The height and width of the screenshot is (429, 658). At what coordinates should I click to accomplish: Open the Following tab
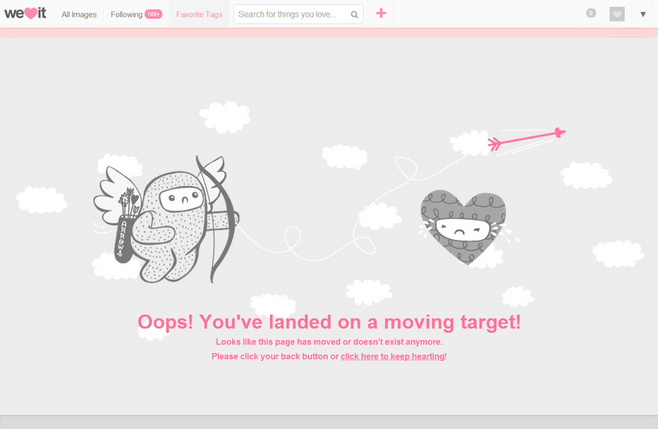[126, 14]
